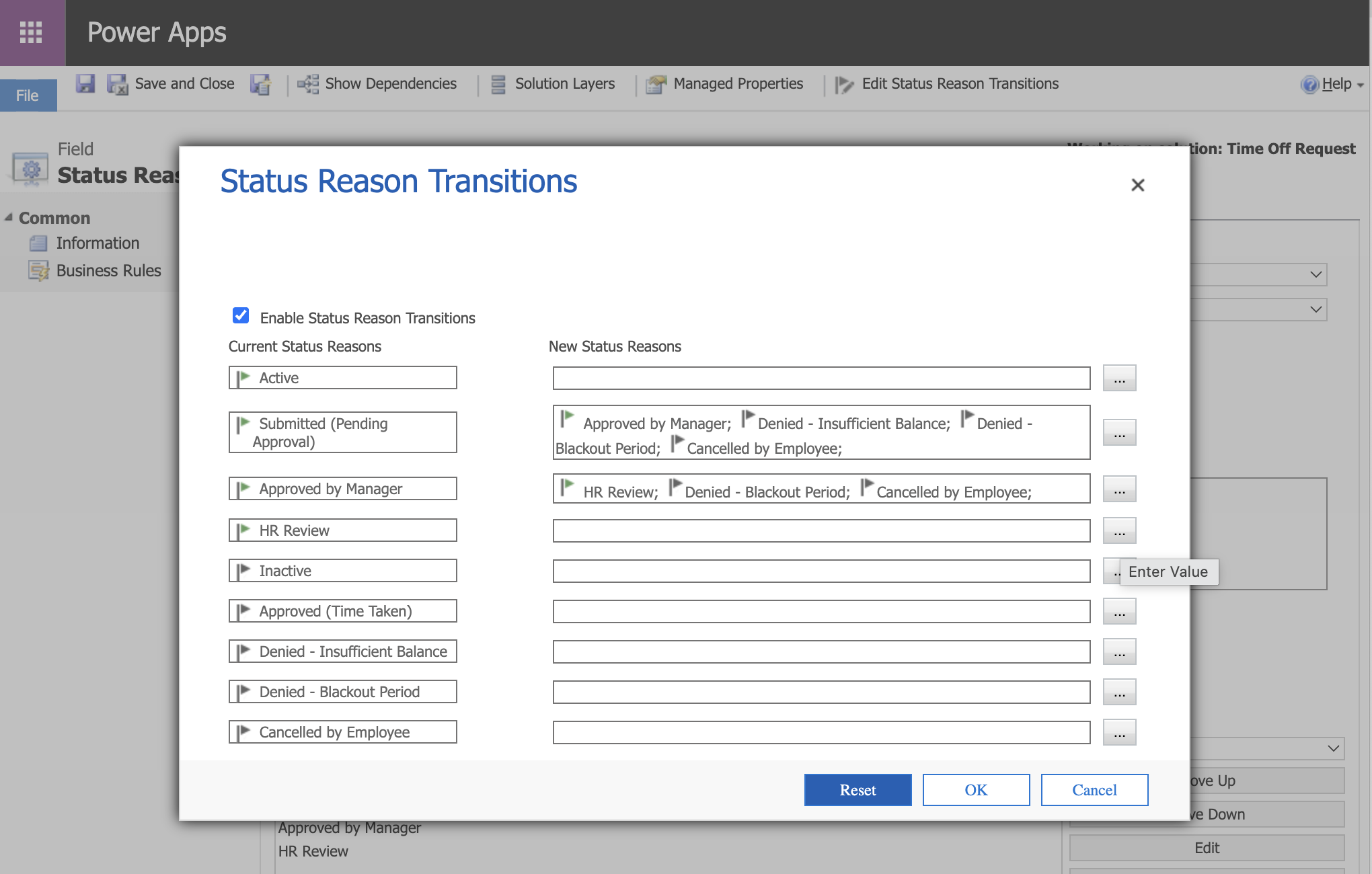
Task: Select Information in the left navigation
Action: click(x=98, y=243)
